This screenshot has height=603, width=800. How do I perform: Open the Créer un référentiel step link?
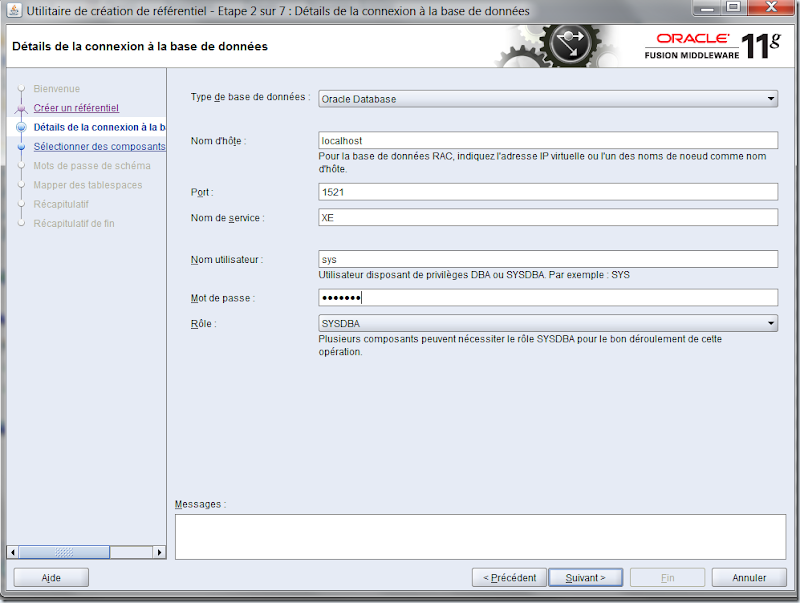tap(76, 108)
